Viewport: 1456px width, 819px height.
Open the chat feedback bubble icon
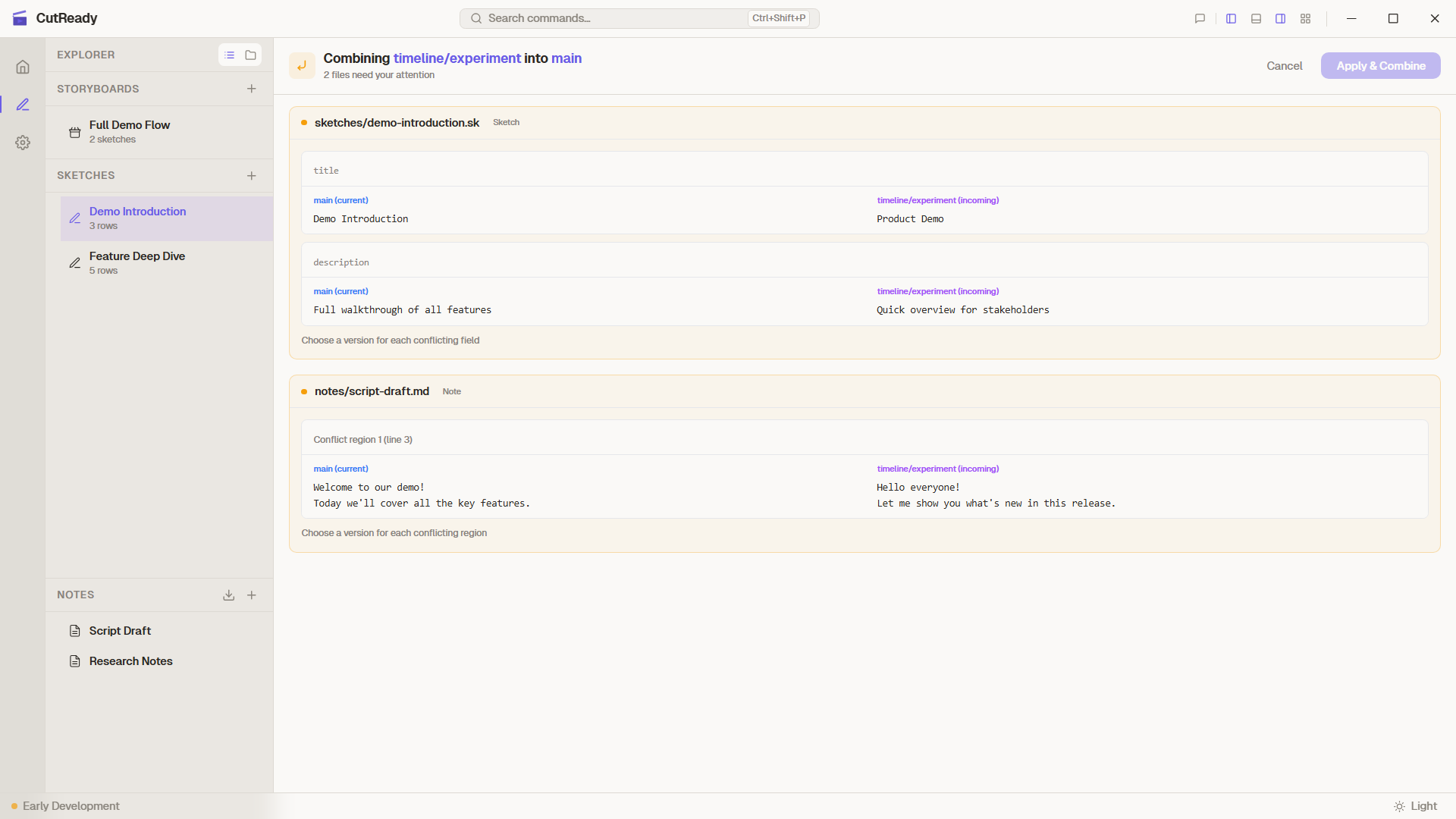click(x=1200, y=18)
